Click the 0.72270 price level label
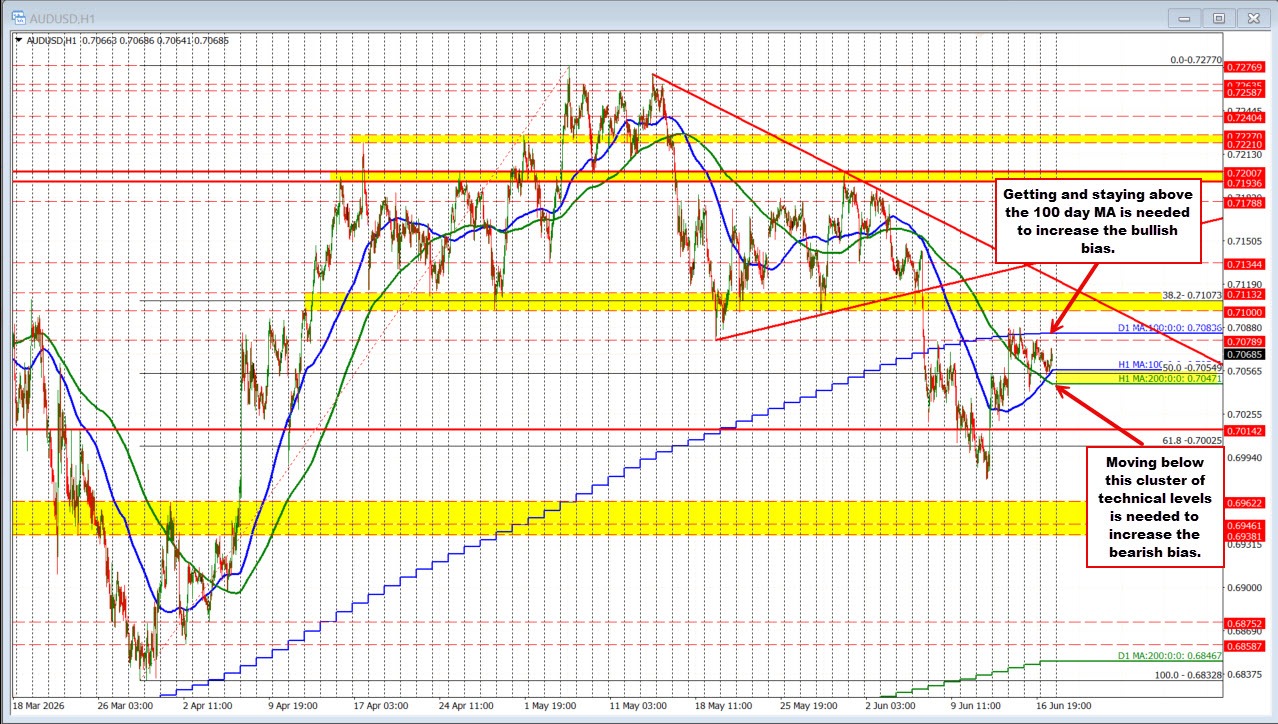The width and height of the screenshot is (1278, 724). (x=1244, y=135)
